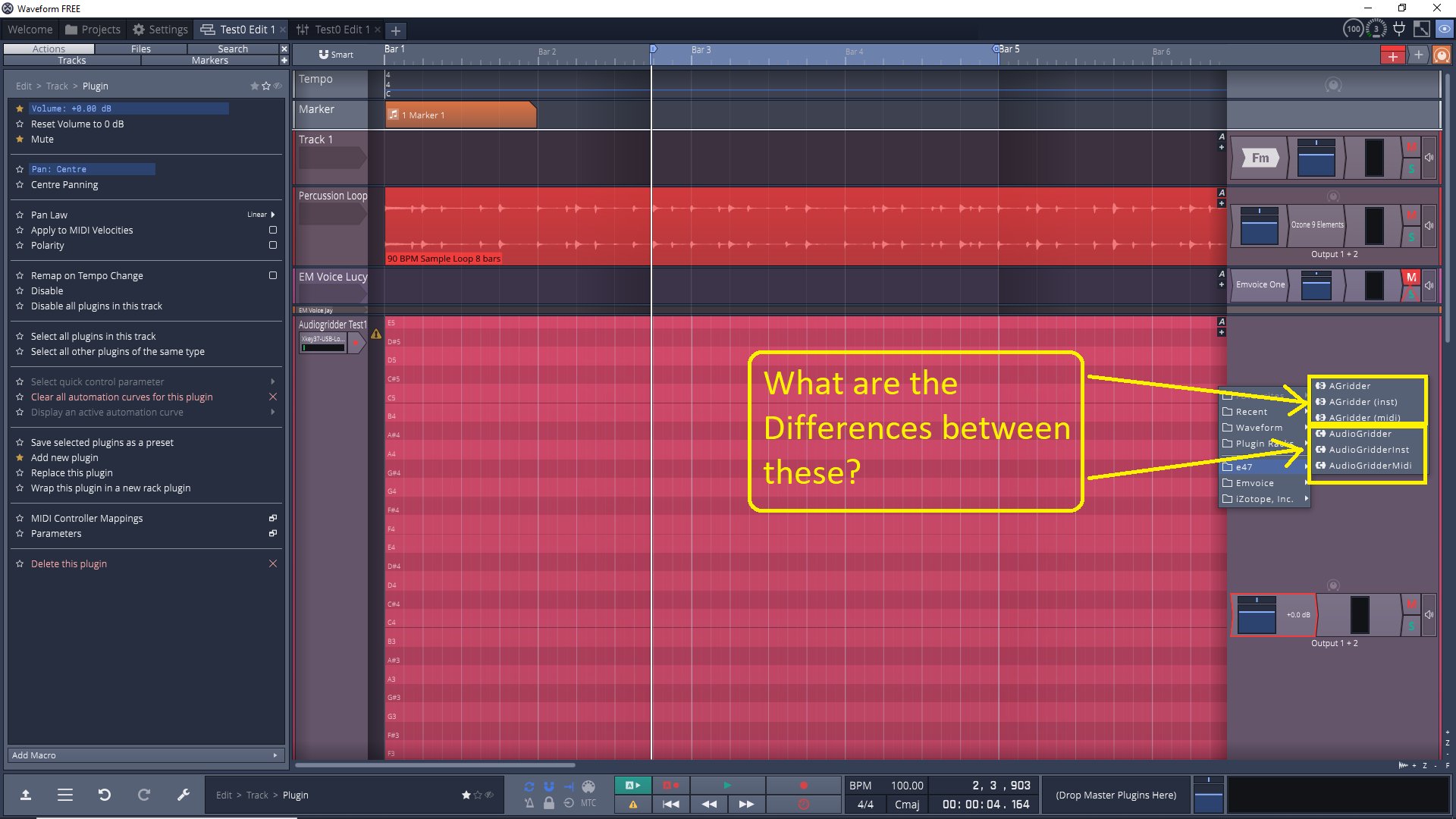Image resolution: width=1456 pixels, height=819 pixels.
Task: Expand the Waveform folder in the plugin menu
Action: (x=1259, y=427)
